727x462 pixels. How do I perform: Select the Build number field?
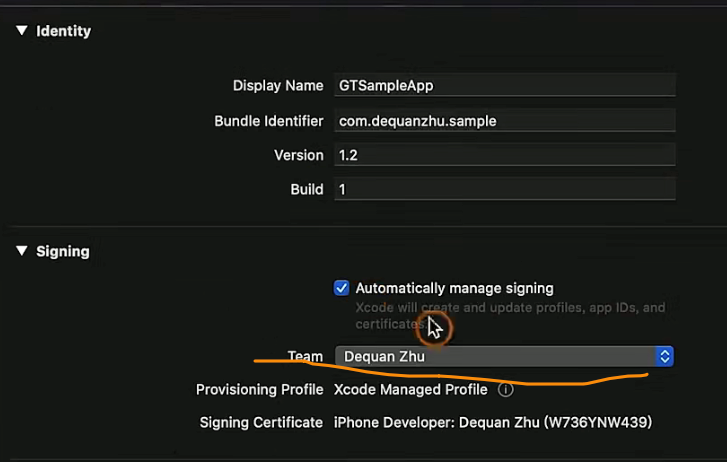[x=505, y=189]
